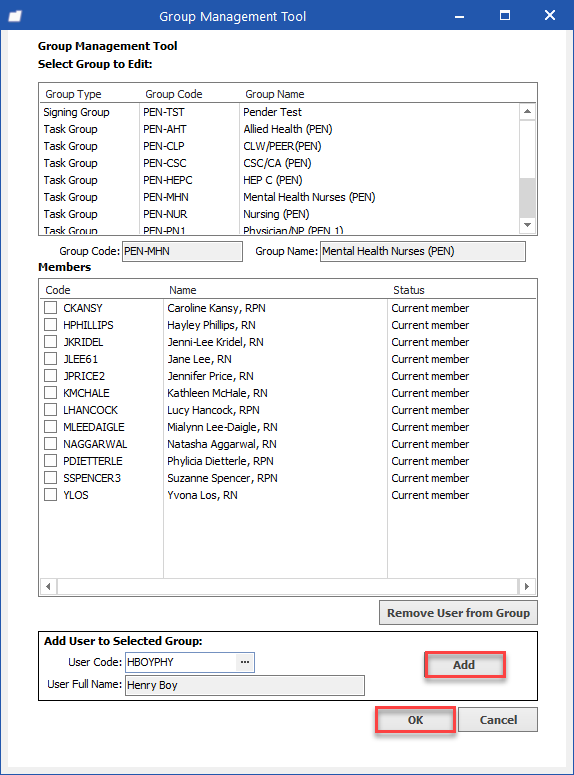574x775 pixels.
Task: Click group code PEN-NUR
Action: point(165,214)
